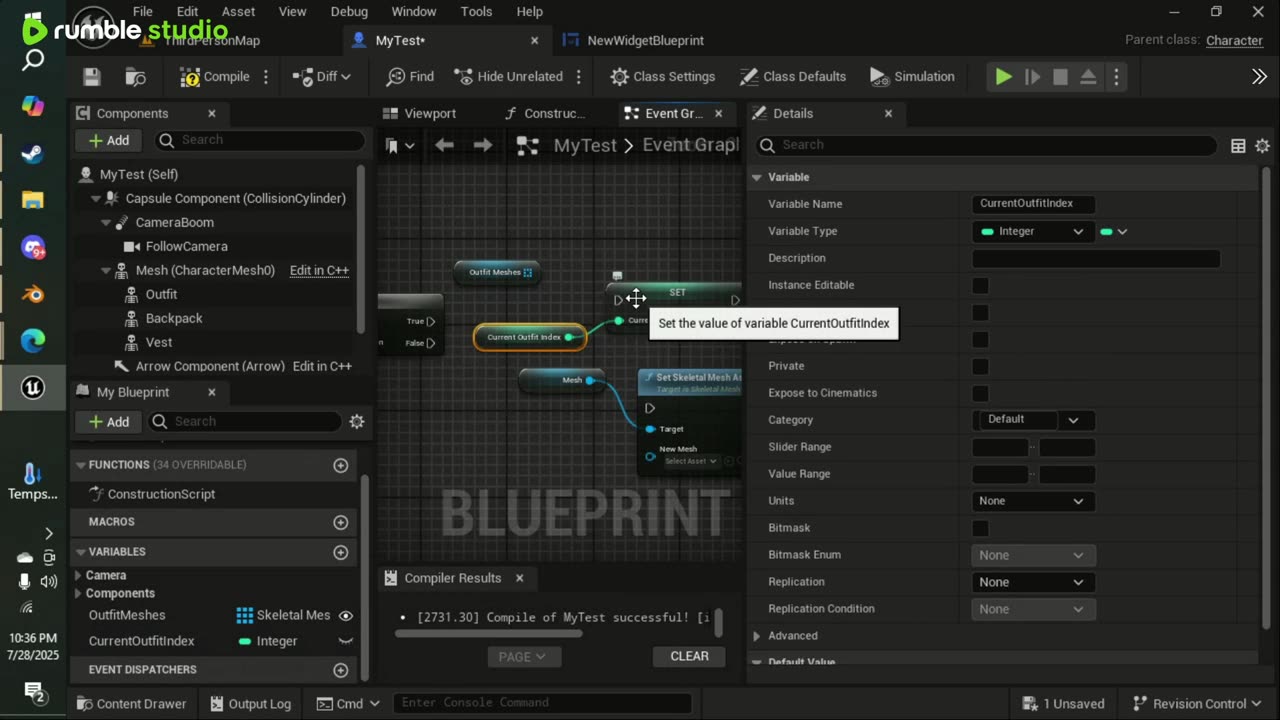Image resolution: width=1280 pixels, height=720 pixels.
Task: Enable the Instance Editable checkbox
Action: click(980, 285)
